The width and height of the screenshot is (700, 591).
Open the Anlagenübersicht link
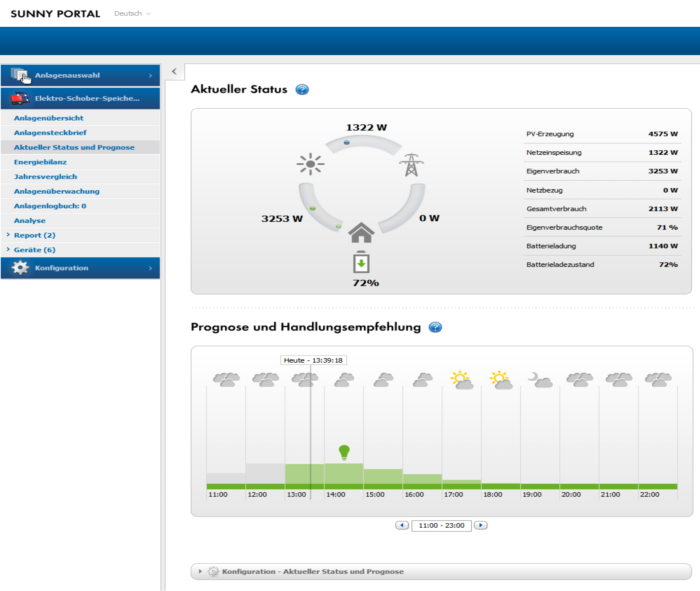48,118
